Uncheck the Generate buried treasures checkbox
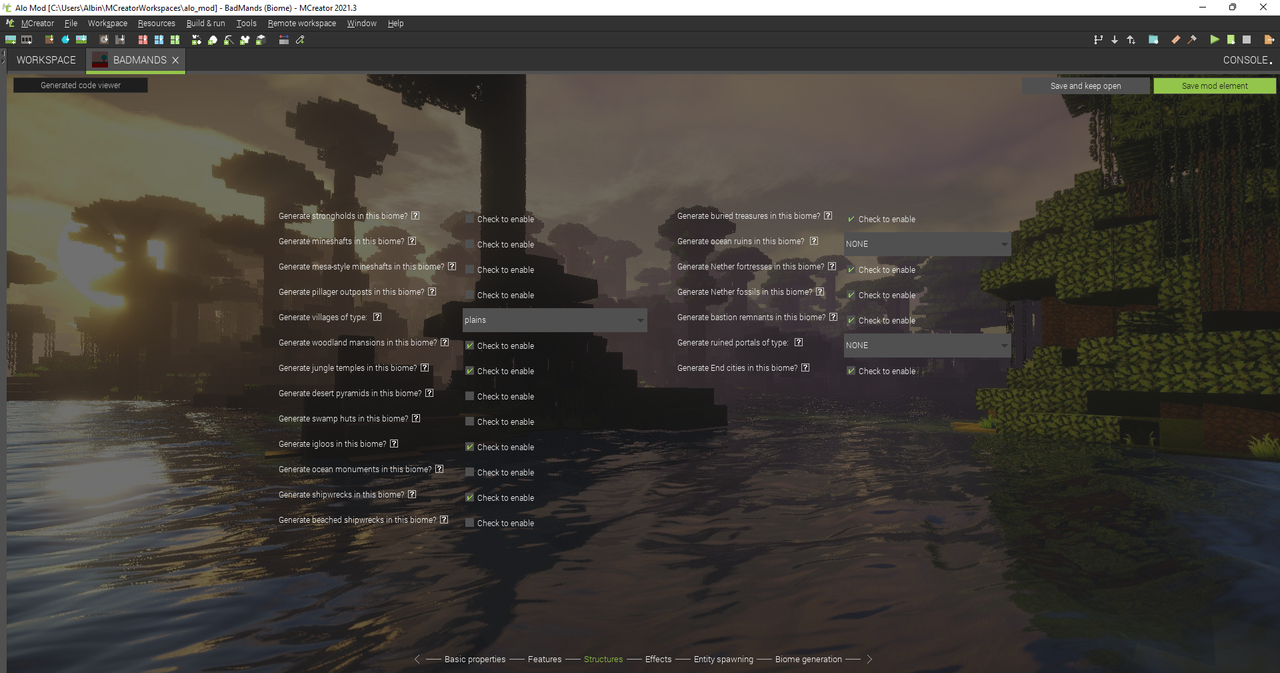Viewport: 1280px width, 673px height. click(851, 218)
